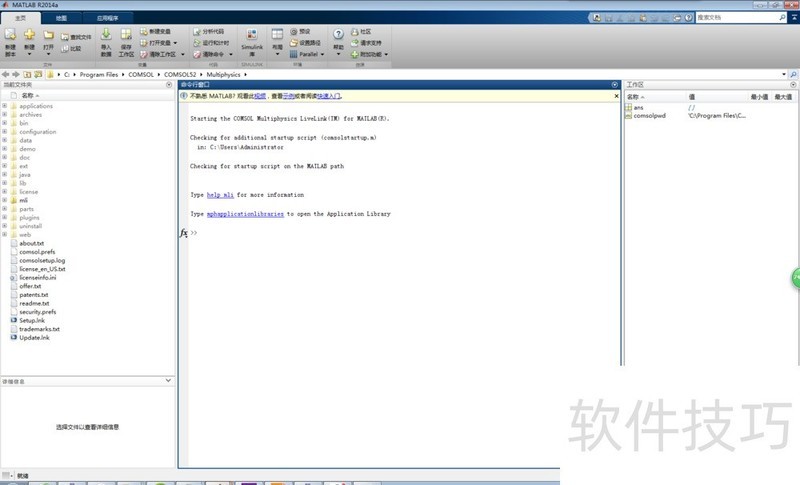Expand the applications folder
The height and width of the screenshot is (485, 800).
(x=5, y=106)
